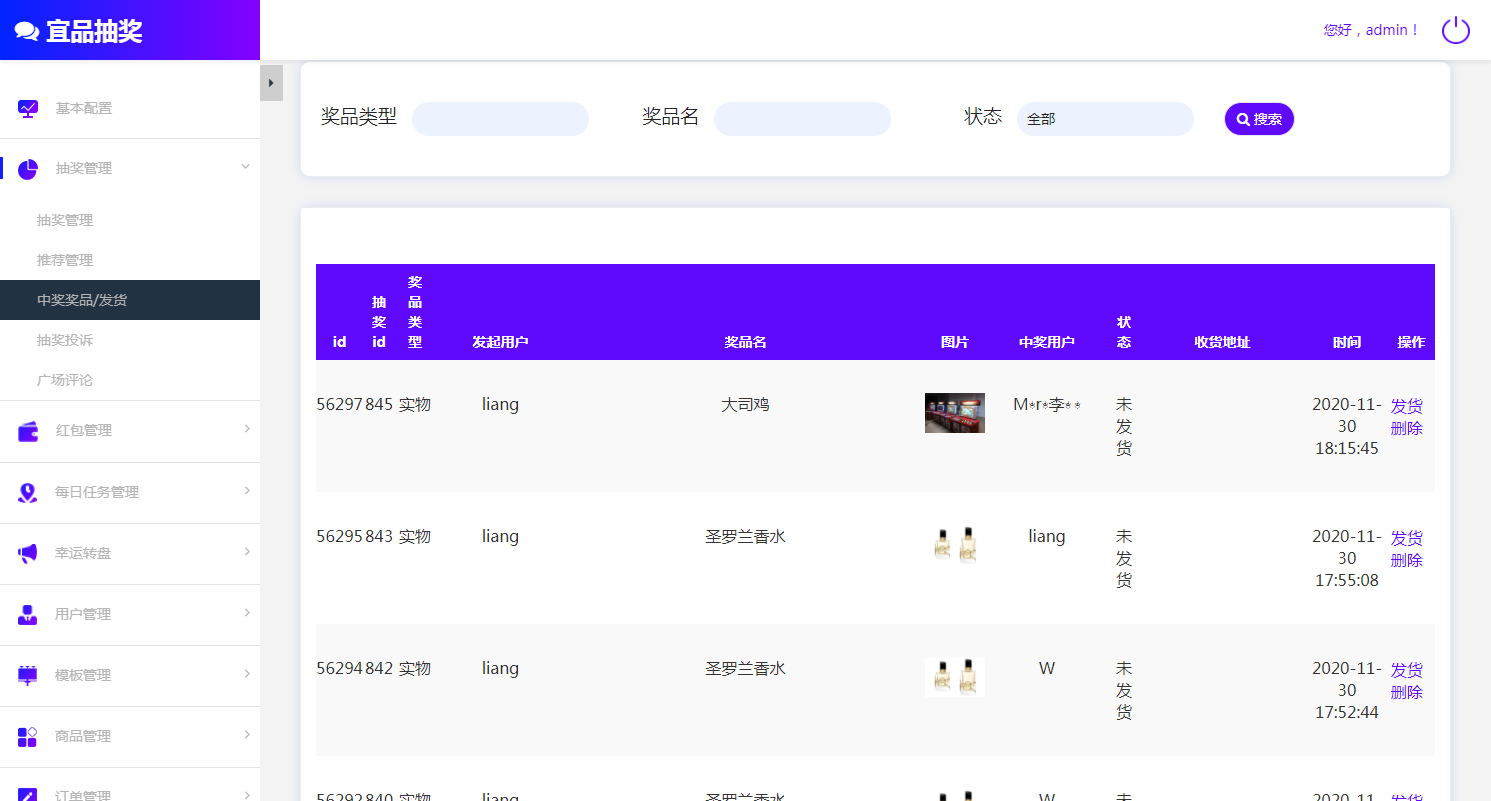Viewport: 1491px width, 801px height.
Task: Click 圣罗兰香水 in row 56295
Action: [x=745, y=537]
